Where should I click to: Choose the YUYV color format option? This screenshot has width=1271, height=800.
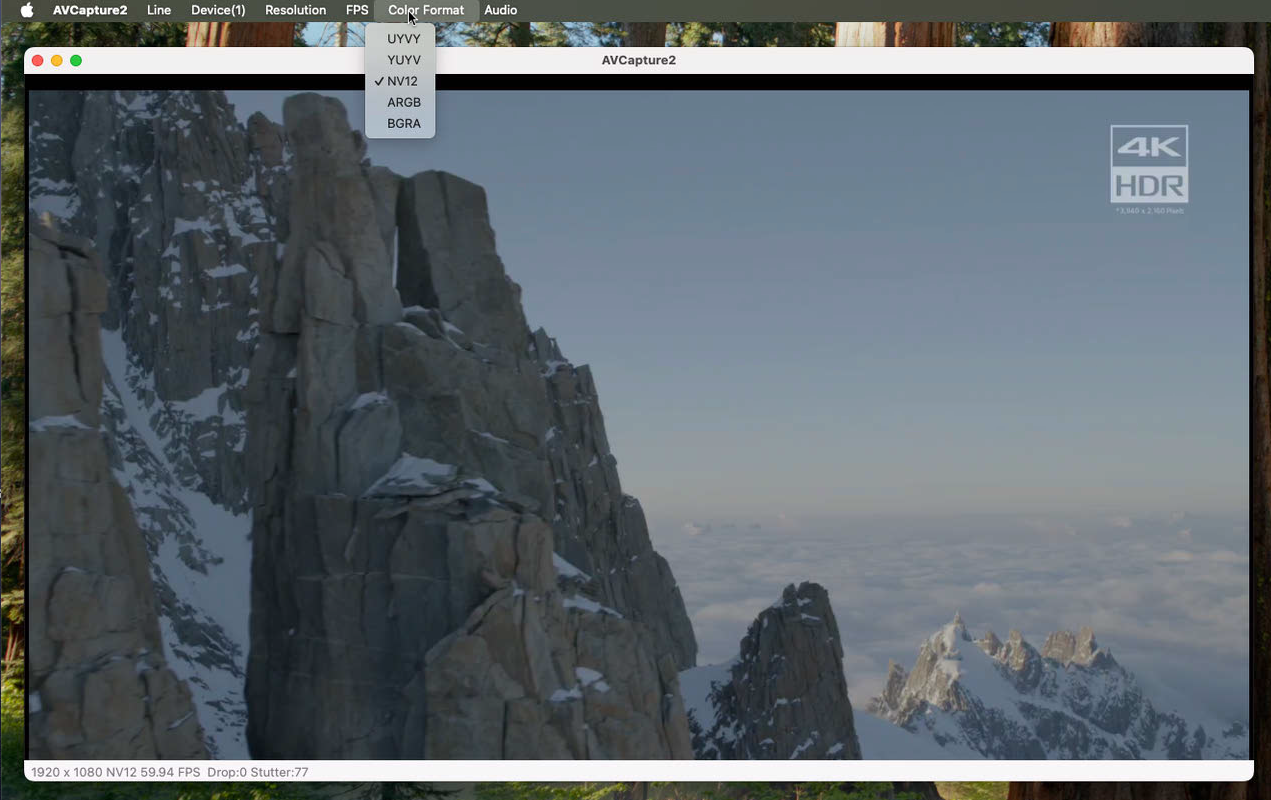click(x=403, y=60)
